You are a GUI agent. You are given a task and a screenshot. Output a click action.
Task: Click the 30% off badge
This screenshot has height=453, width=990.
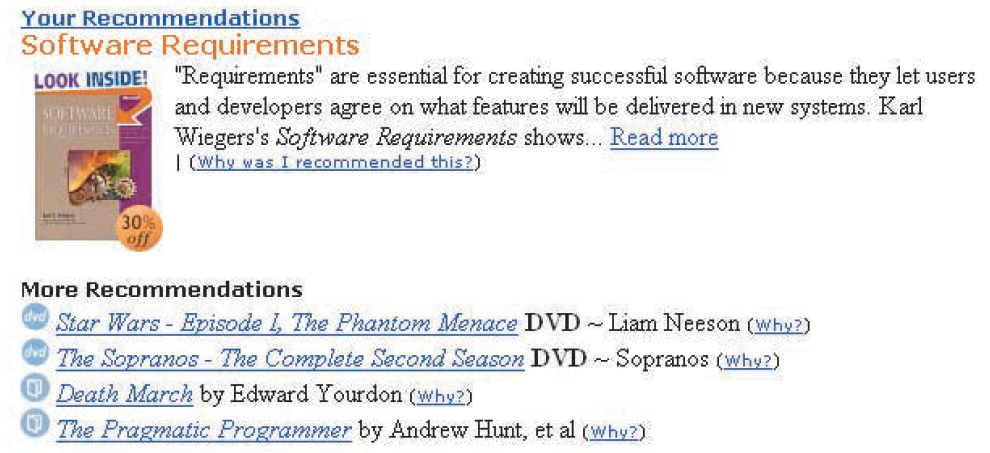pyautogui.click(x=138, y=230)
